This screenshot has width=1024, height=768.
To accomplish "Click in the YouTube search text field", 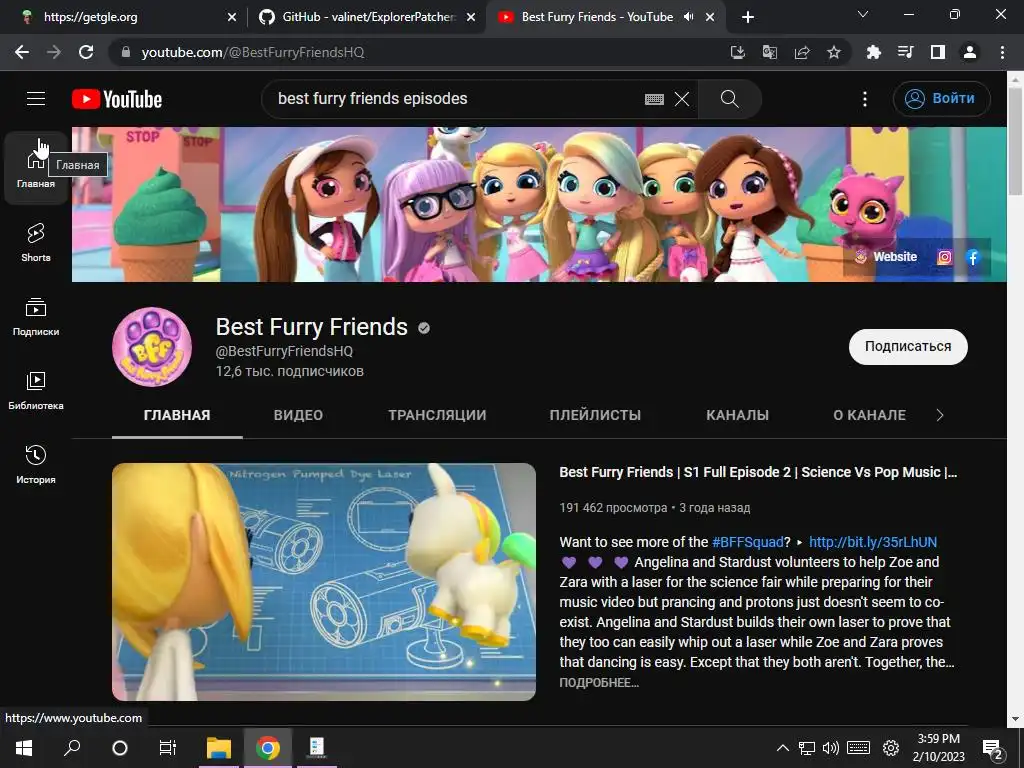I will pyautogui.click(x=457, y=99).
